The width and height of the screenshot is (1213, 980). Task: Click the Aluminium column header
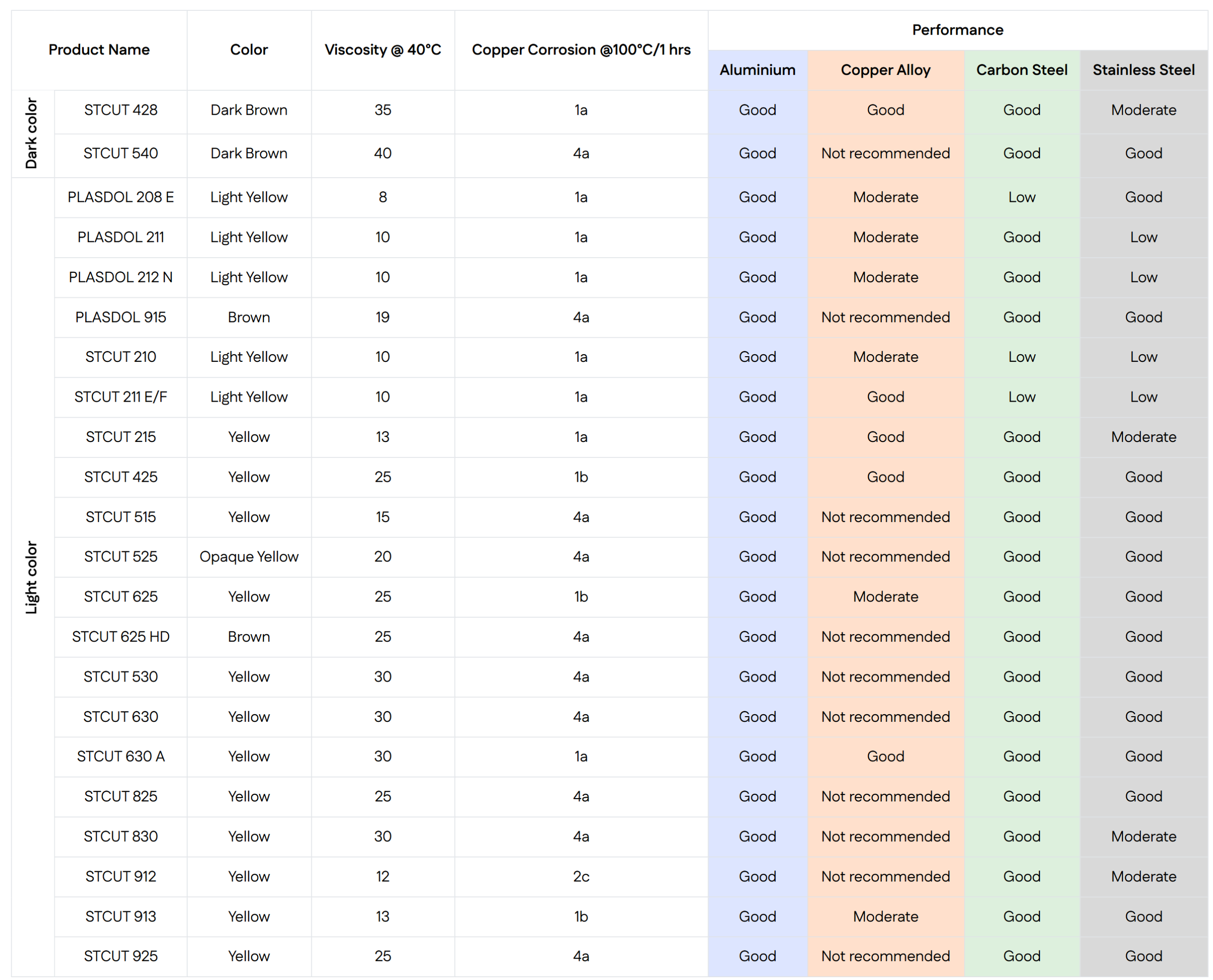(x=757, y=70)
